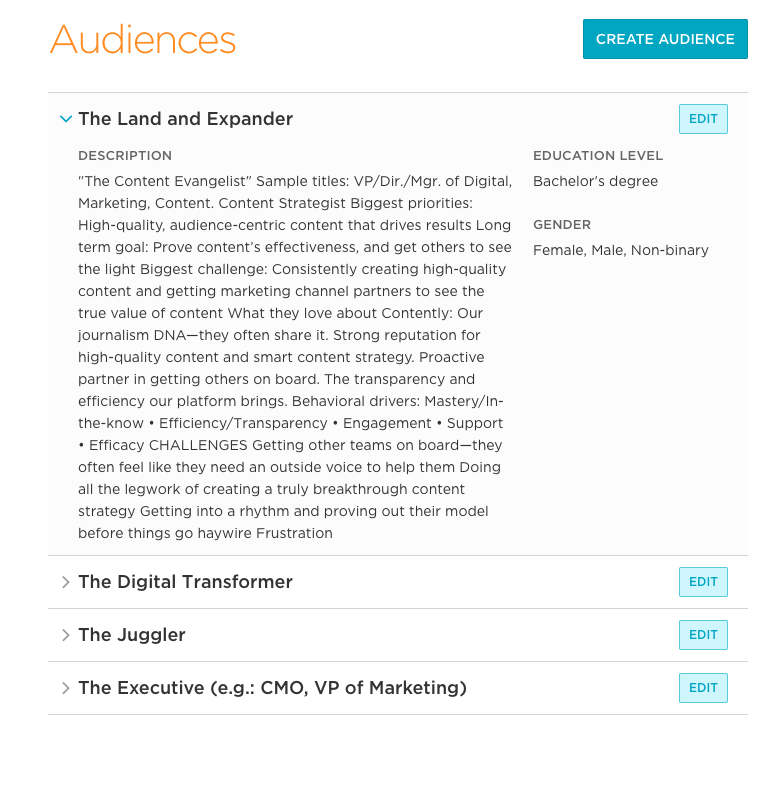The image size is (772, 793).
Task: Edit The Juggler audience
Action: pos(703,635)
